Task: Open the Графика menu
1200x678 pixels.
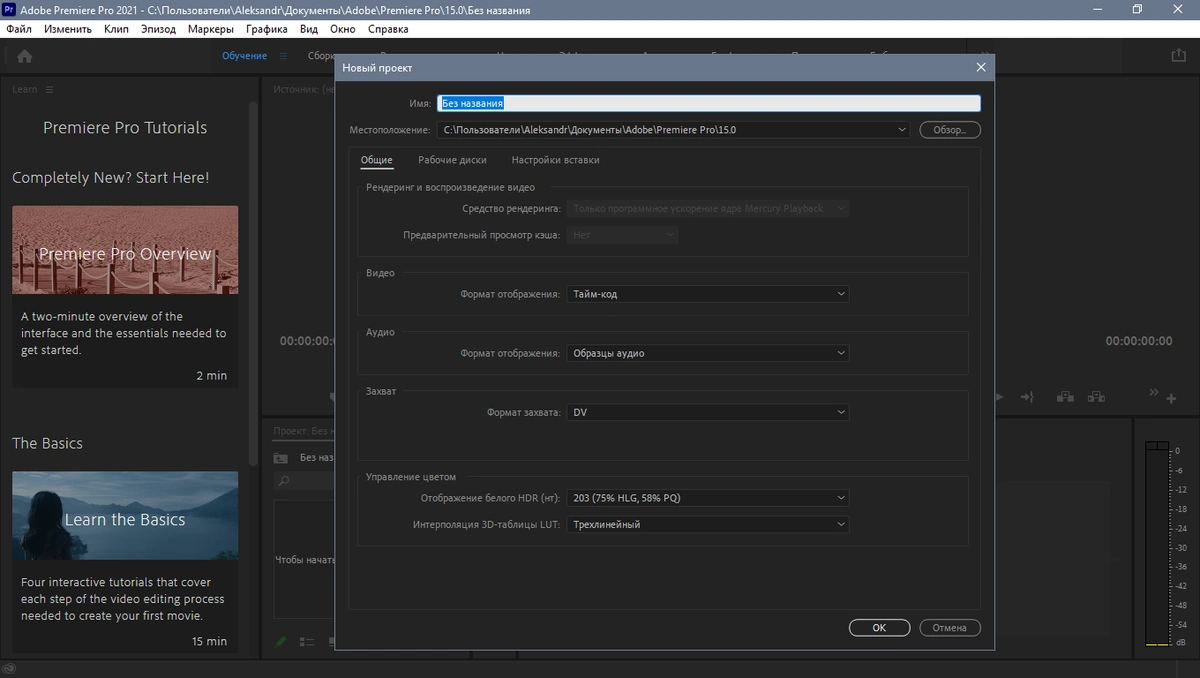Action: 266,29
